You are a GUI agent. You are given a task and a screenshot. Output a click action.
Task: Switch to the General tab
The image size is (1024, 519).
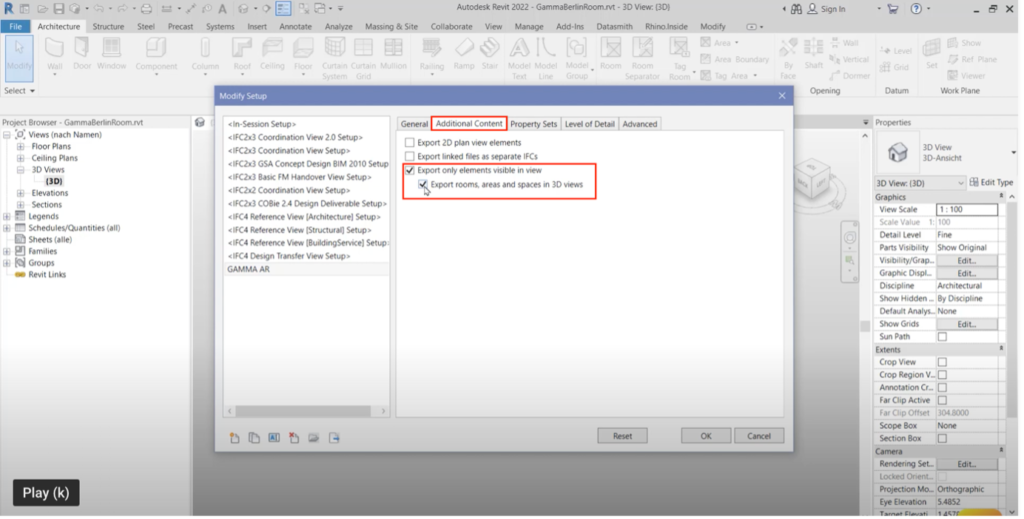tap(414, 124)
